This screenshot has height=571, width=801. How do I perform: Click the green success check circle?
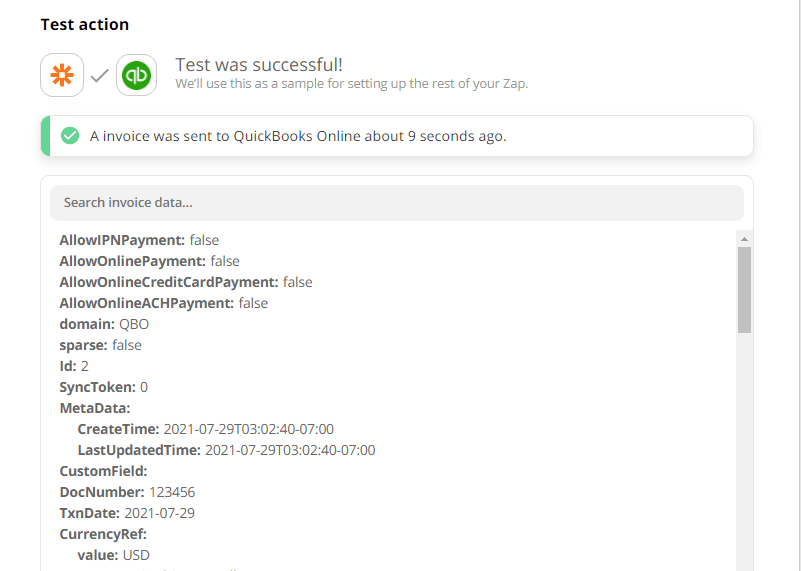[x=69, y=136]
